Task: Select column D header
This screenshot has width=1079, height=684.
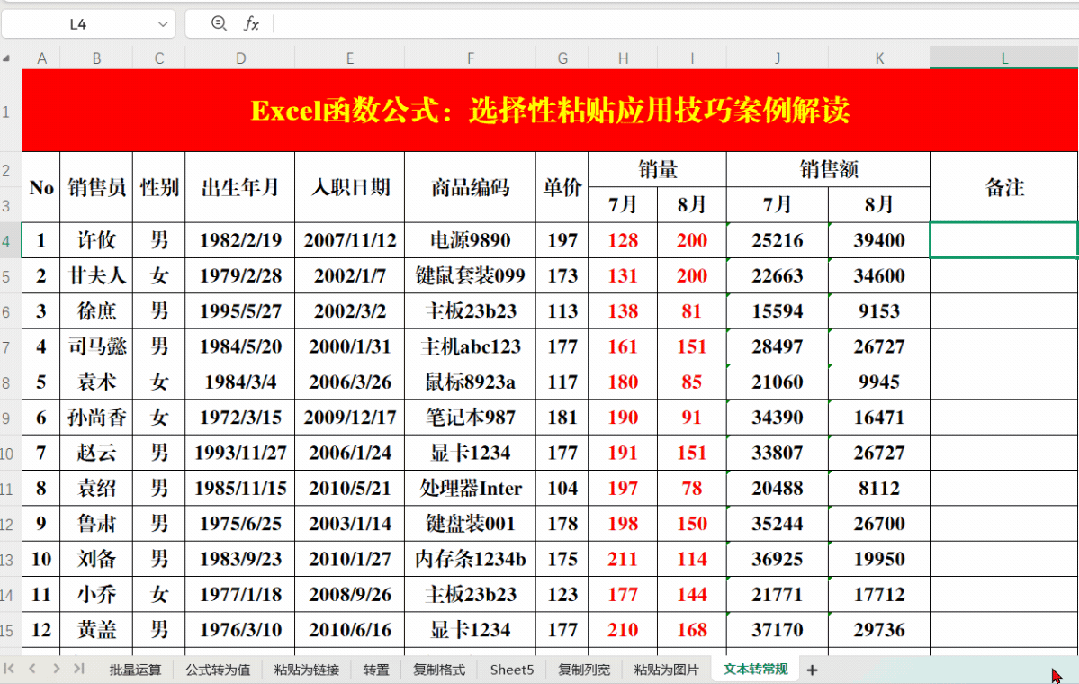Action: tap(240, 59)
